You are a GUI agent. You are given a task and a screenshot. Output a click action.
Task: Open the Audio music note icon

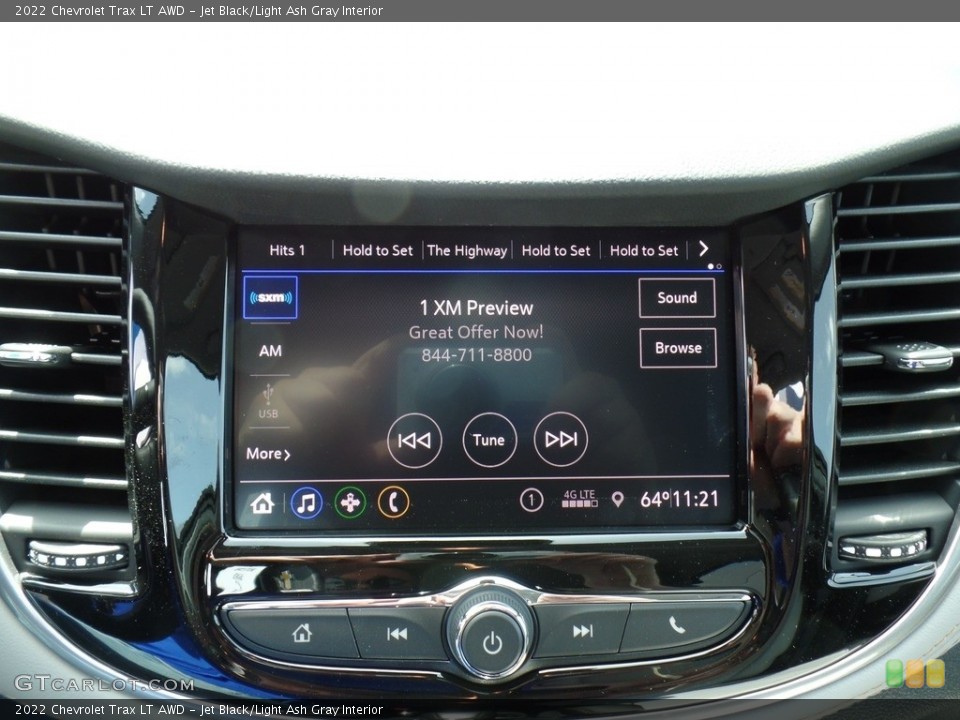tap(307, 503)
